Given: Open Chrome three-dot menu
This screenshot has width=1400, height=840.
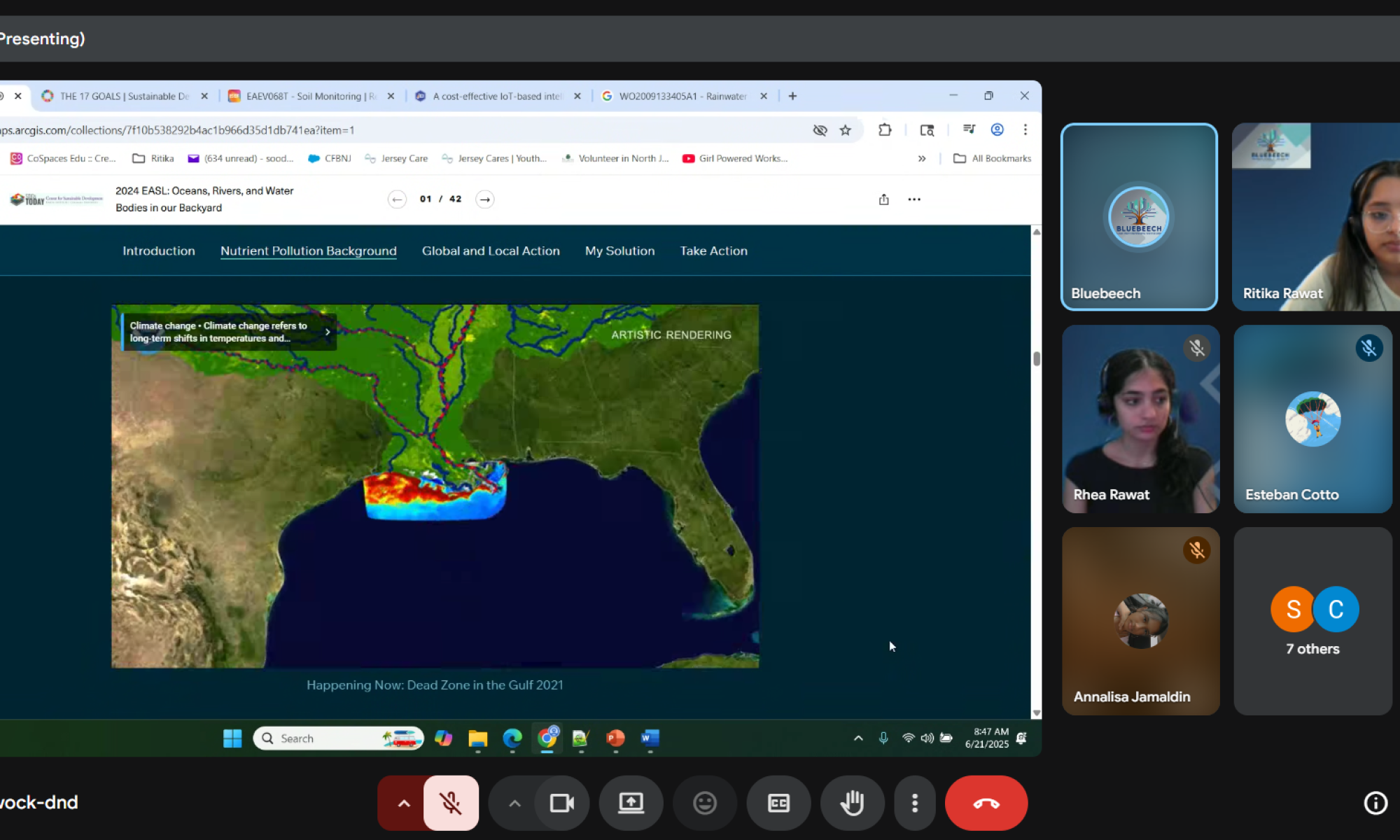Looking at the screenshot, I should tap(1025, 129).
